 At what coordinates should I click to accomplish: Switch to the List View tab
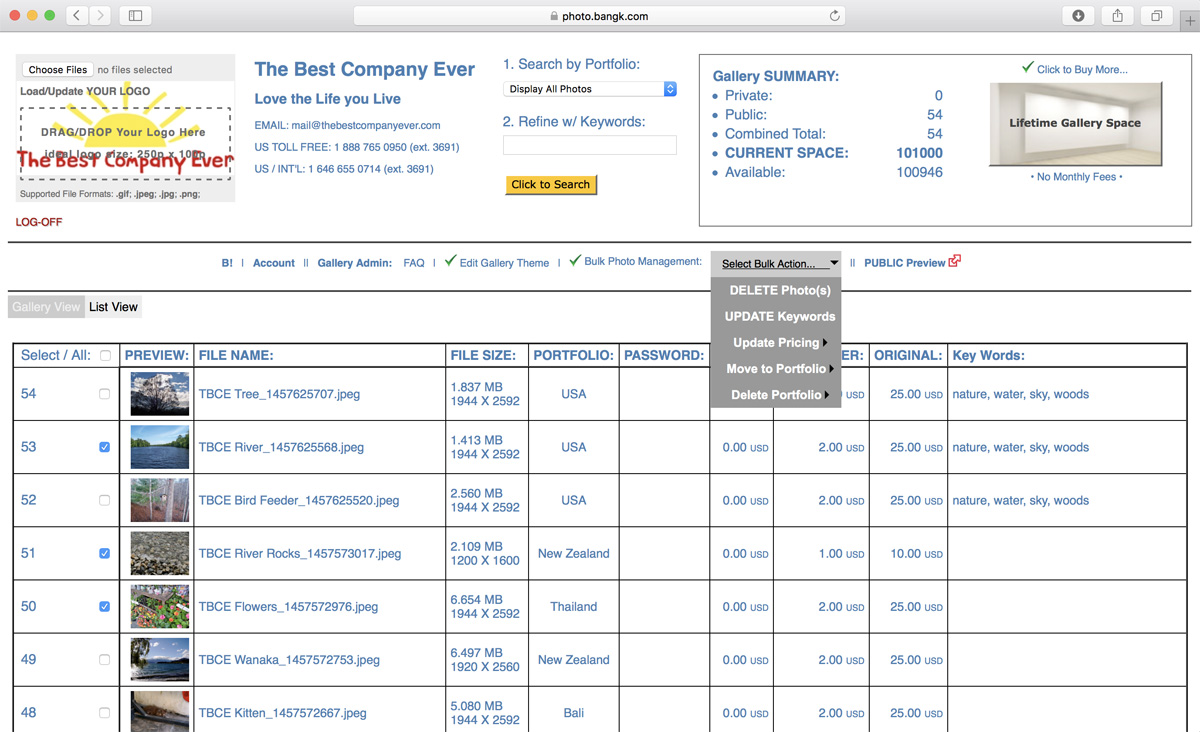(113, 307)
